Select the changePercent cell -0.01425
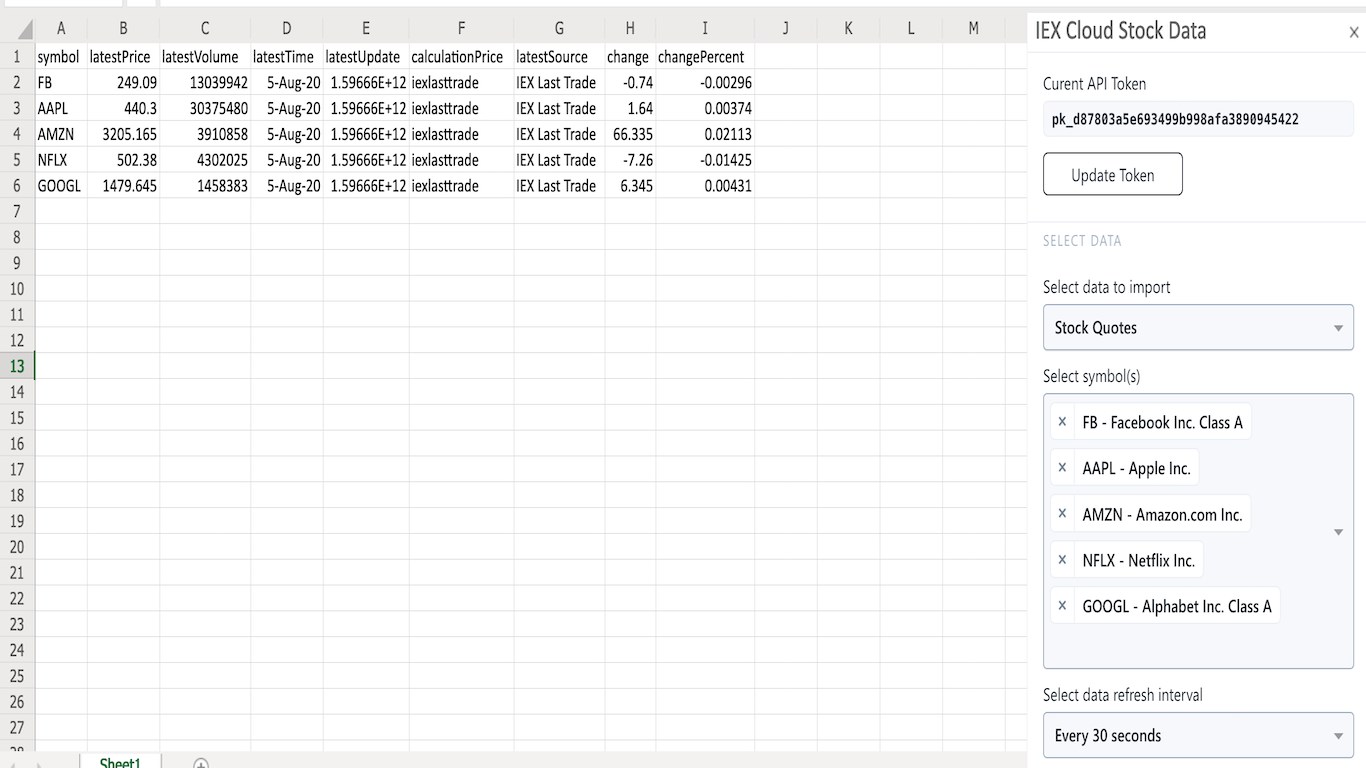This screenshot has height=768, width=1366. [x=705, y=160]
